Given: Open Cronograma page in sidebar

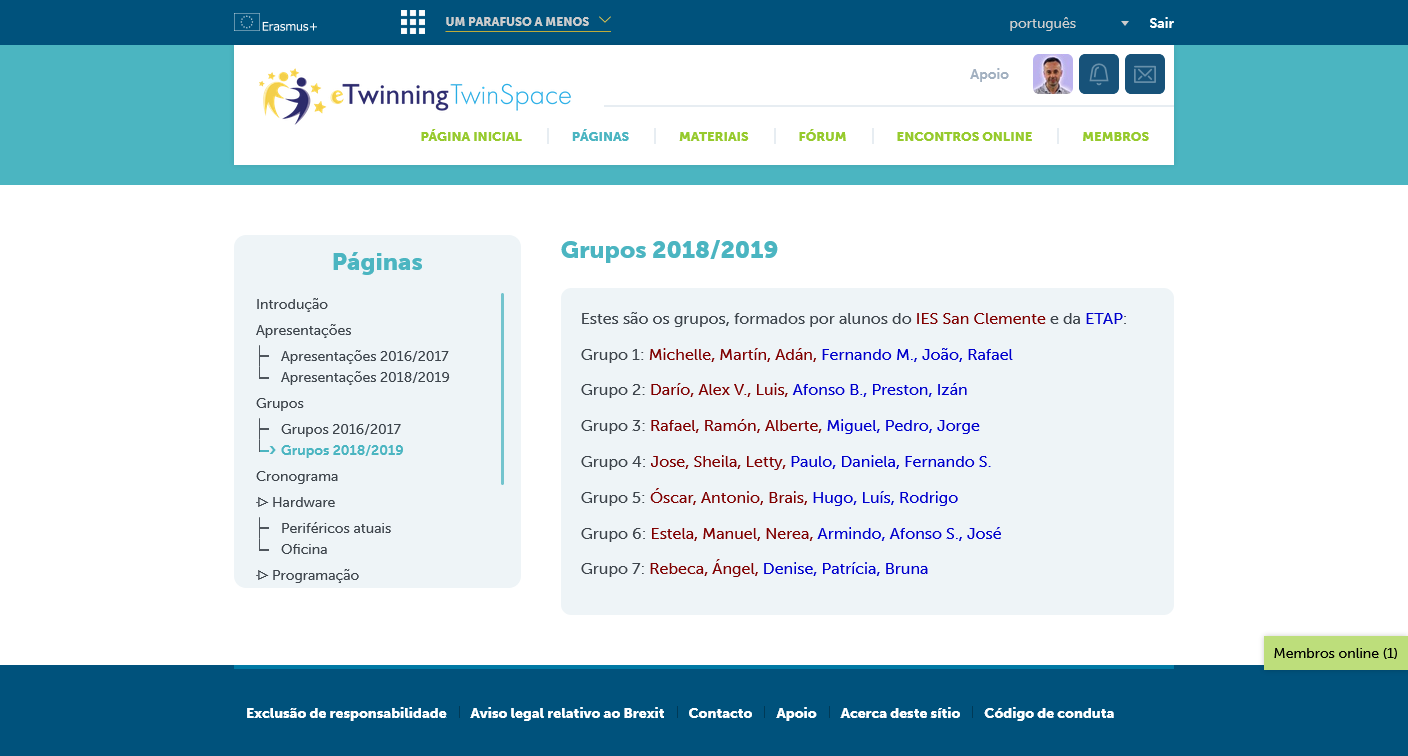Looking at the screenshot, I should (297, 476).
